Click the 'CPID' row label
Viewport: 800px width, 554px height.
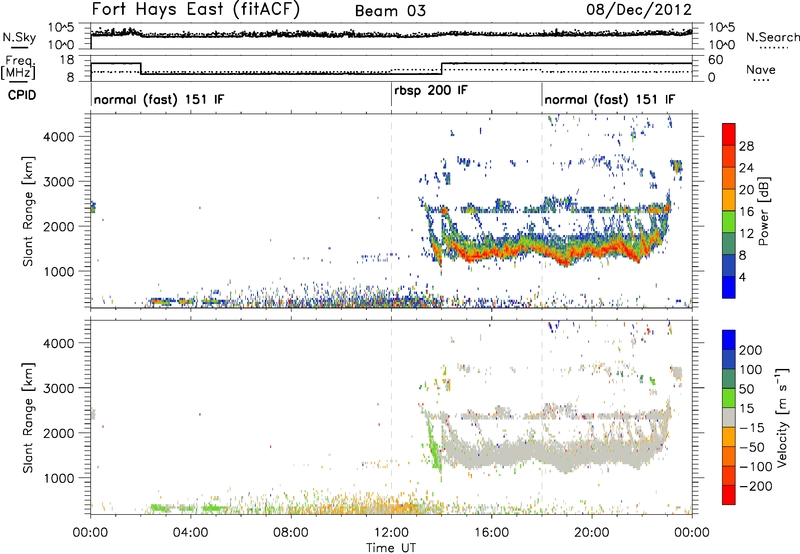click(x=22, y=95)
